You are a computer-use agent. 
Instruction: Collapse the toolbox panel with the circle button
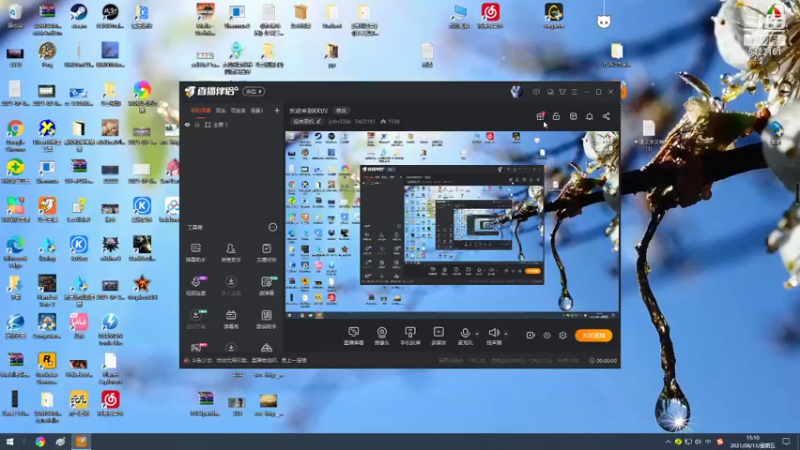pyautogui.click(x=273, y=227)
